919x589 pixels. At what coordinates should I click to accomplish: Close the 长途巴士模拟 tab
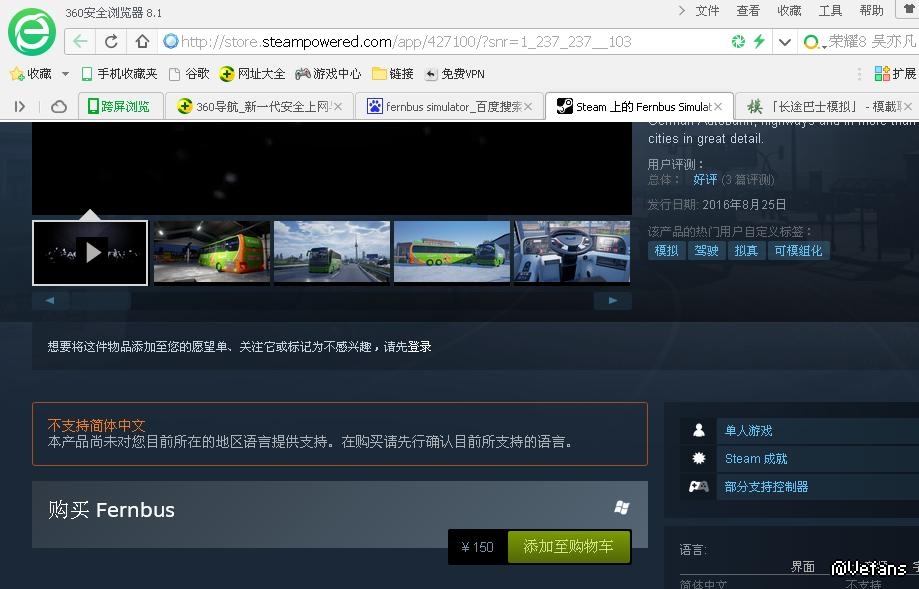(x=908, y=107)
